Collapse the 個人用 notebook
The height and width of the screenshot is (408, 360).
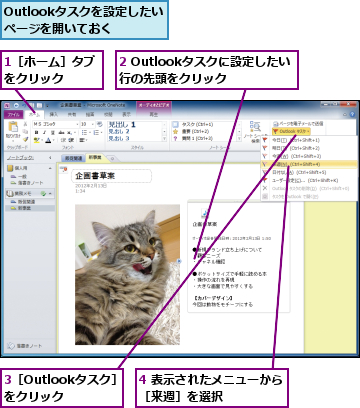point(50,169)
